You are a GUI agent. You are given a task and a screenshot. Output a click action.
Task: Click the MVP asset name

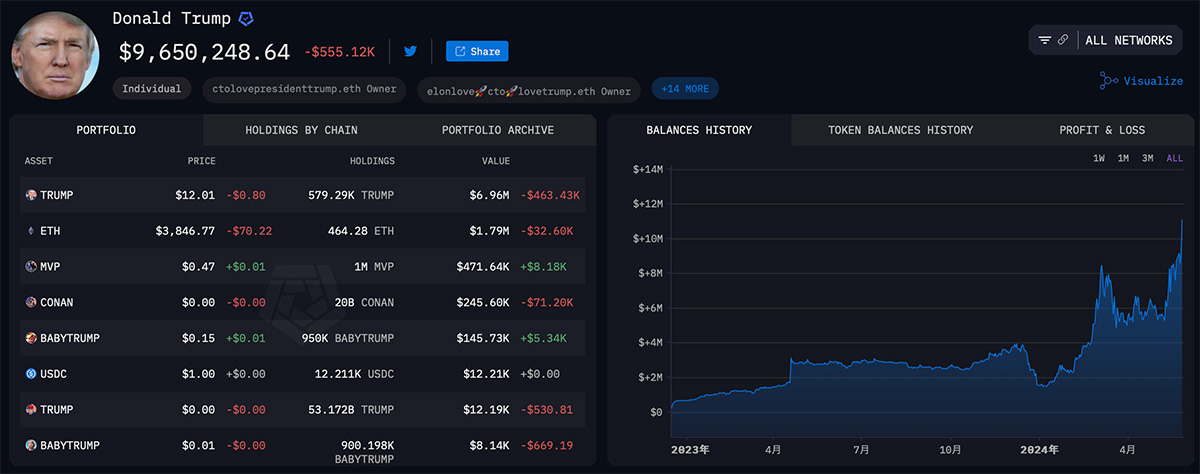[50, 267]
